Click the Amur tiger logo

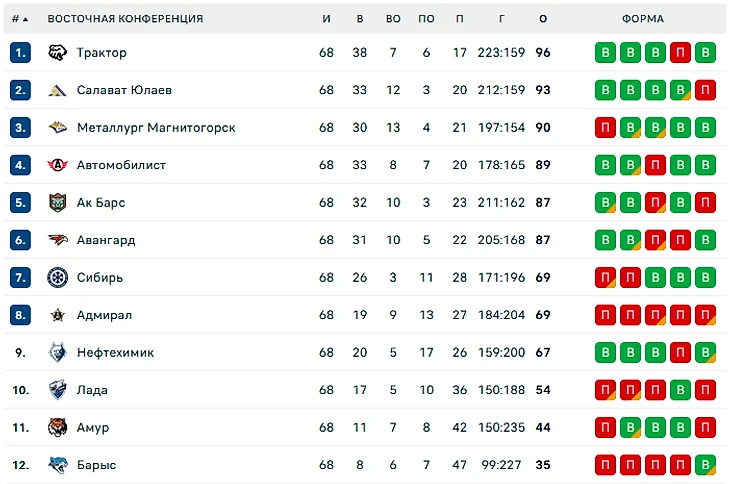point(57,428)
